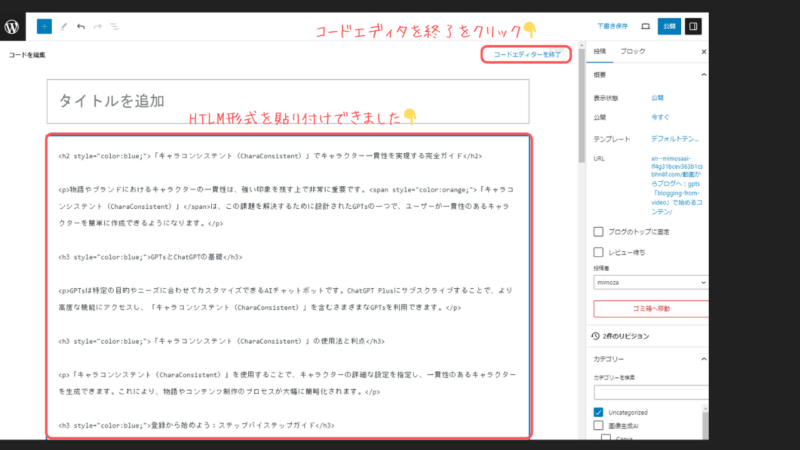Image resolution: width=800 pixels, height=450 pixels.
Task: Check the レビュー待ち checkbox
Action: [598, 252]
